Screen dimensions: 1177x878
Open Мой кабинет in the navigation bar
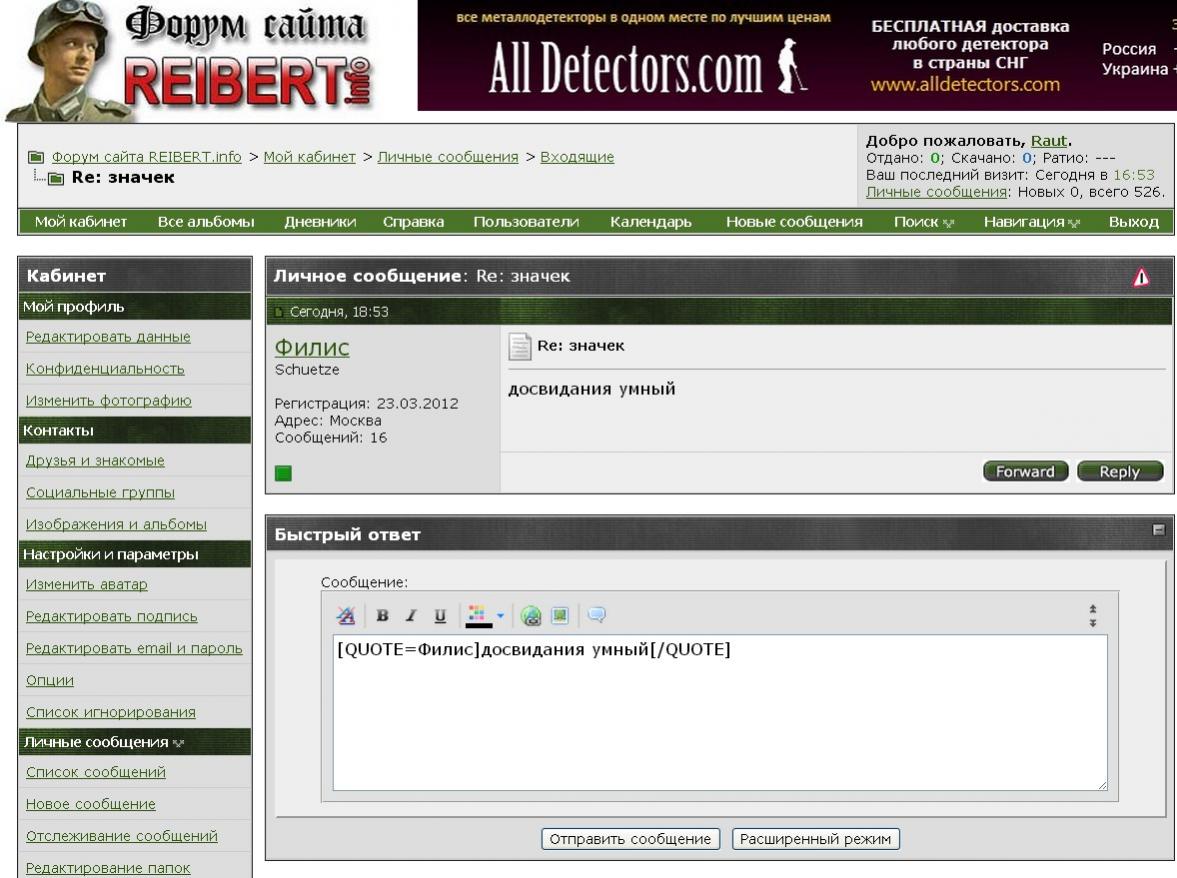[x=81, y=222]
